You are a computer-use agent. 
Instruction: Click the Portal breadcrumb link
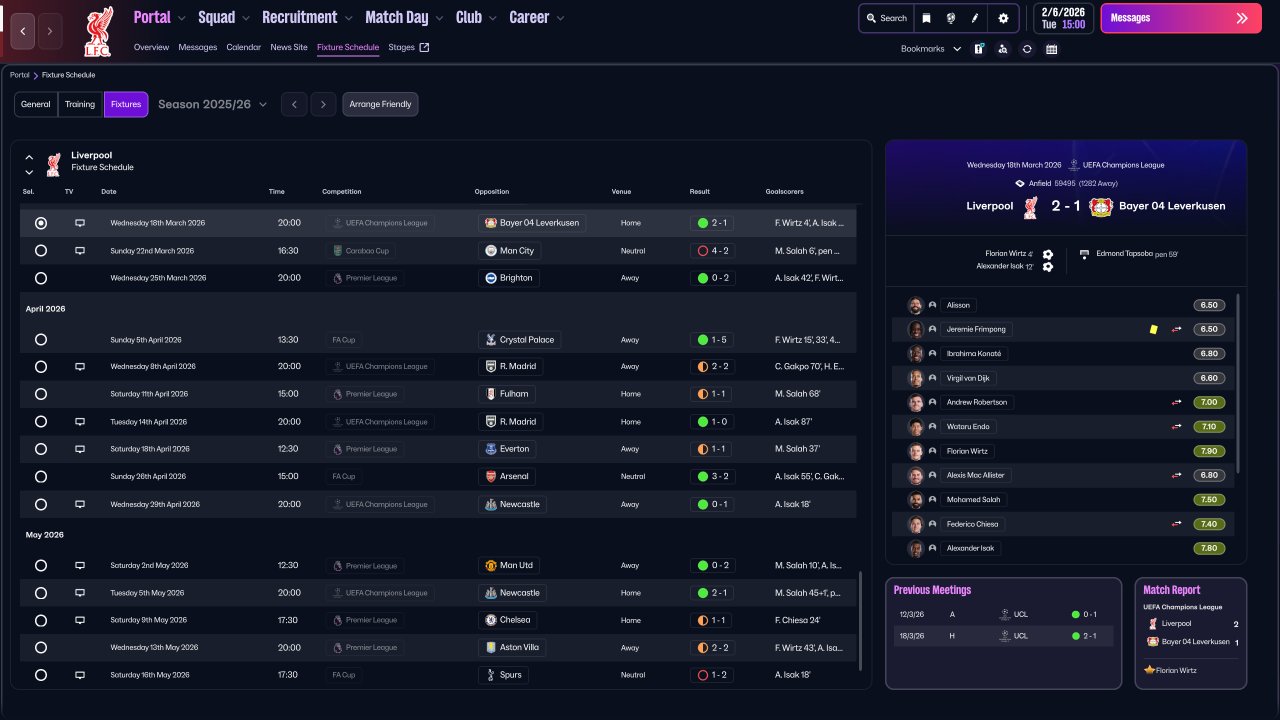pyautogui.click(x=20, y=75)
